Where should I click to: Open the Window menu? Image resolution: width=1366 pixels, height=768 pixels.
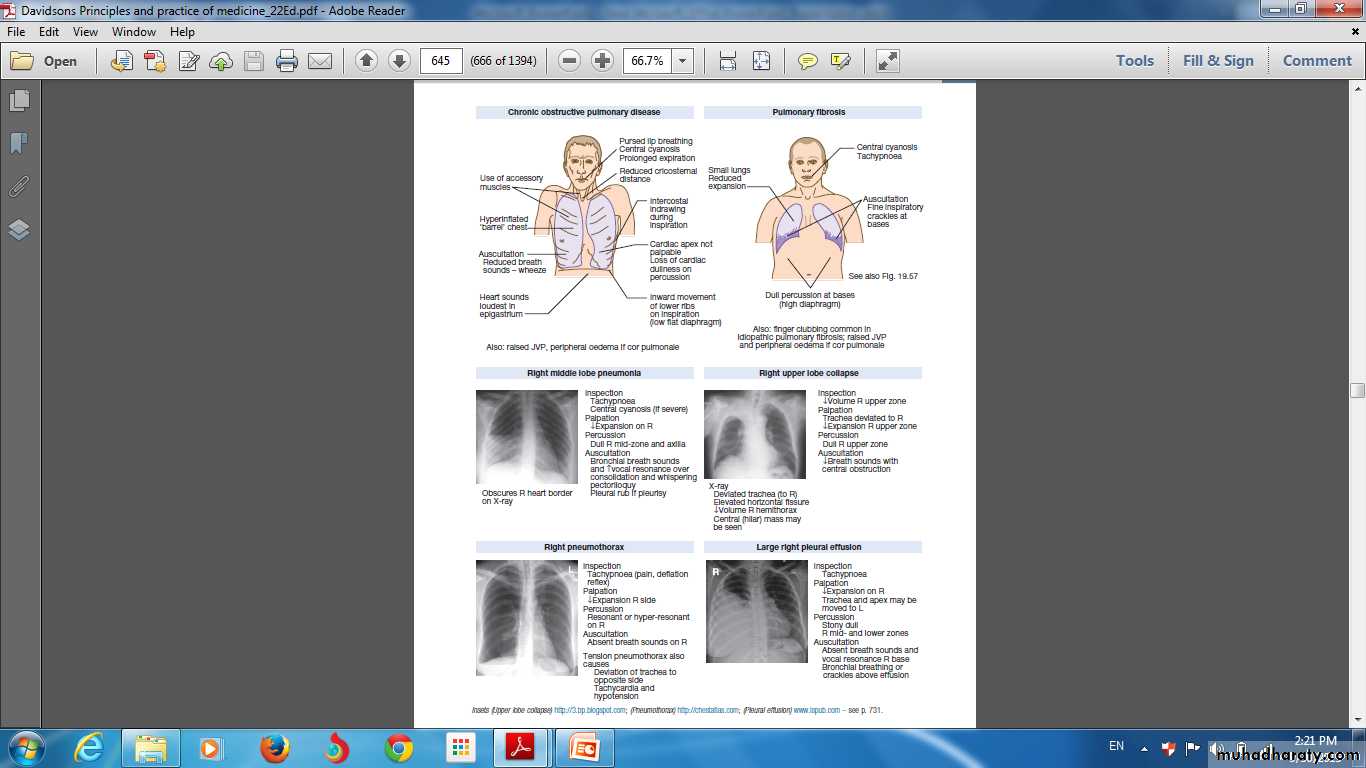[133, 32]
